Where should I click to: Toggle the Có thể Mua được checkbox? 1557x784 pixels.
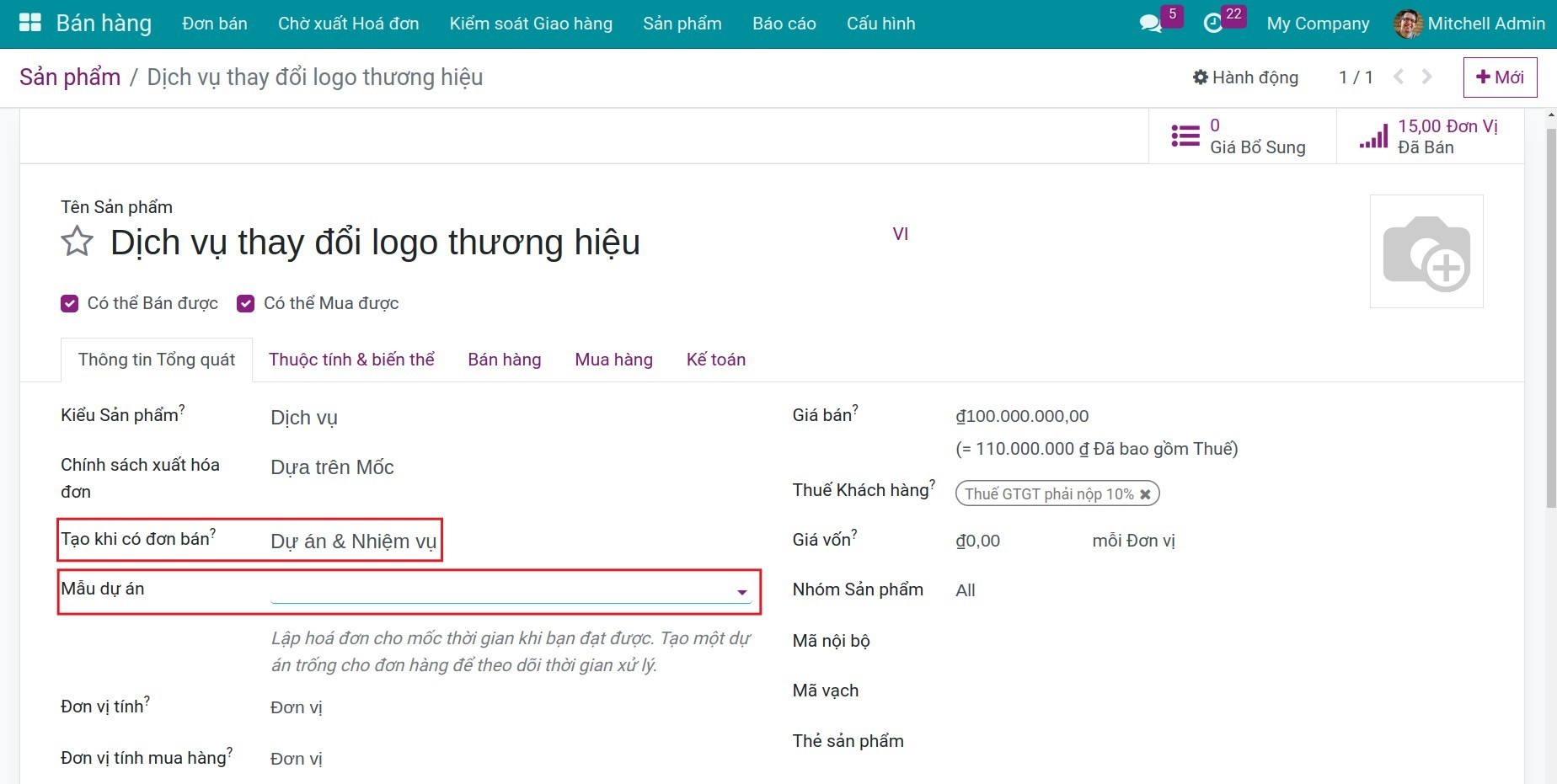(x=245, y=303)
